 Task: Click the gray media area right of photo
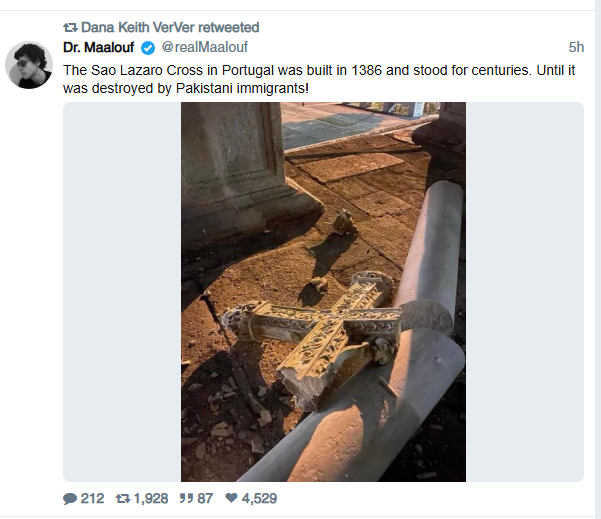524,292
